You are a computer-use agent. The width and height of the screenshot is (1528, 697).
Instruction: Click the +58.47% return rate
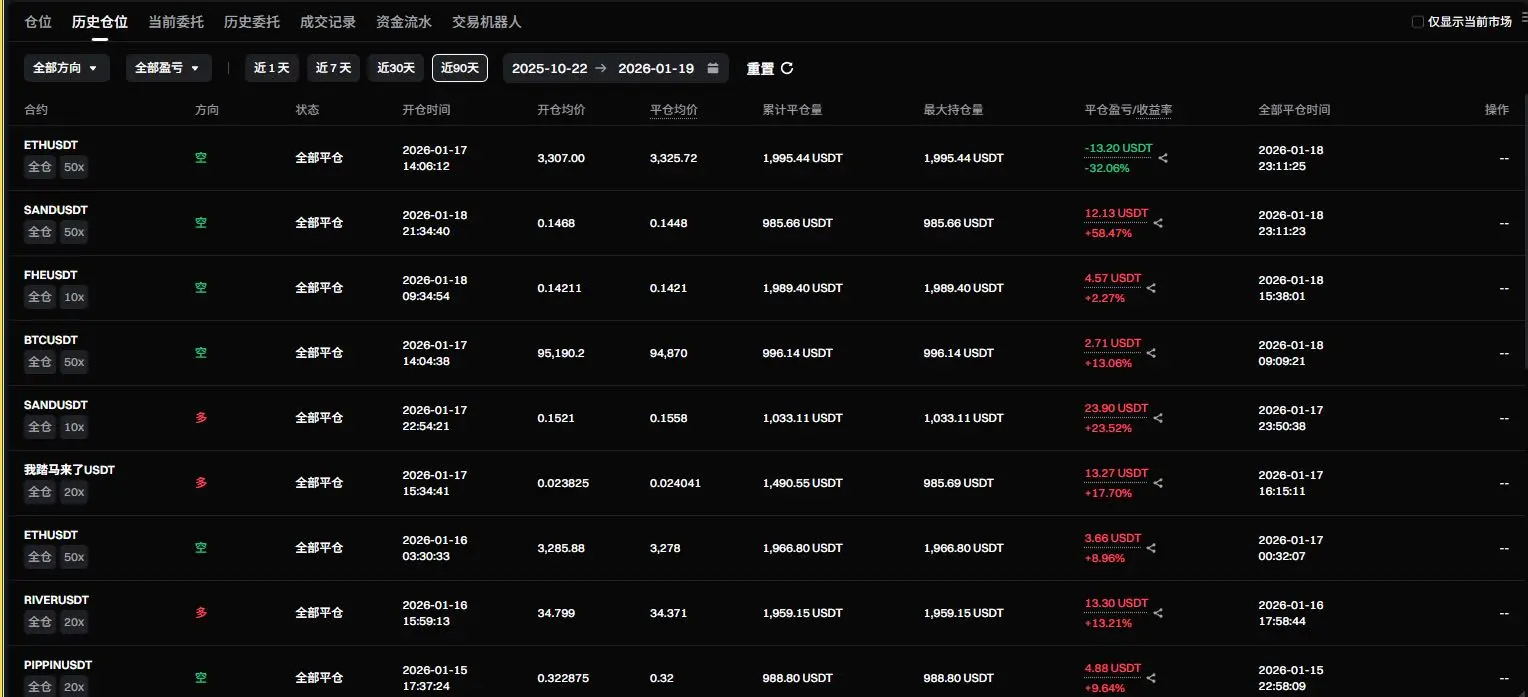pyautogui.click(x=1109, y=233)
